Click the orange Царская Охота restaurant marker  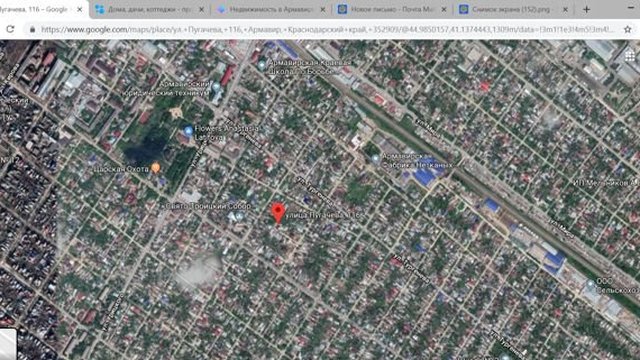[156, 167]
